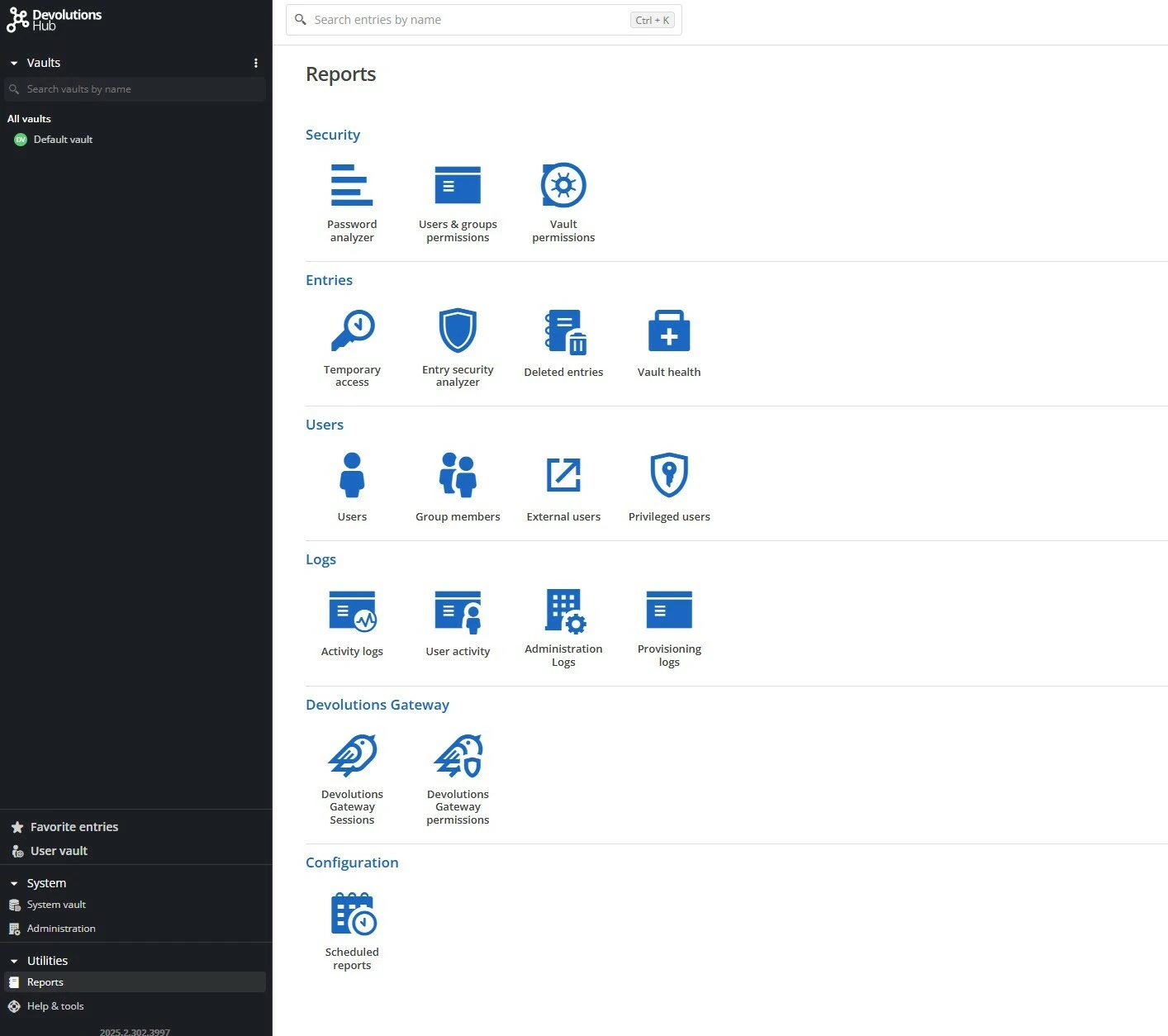
Task: Open the Password analyzer report
Action: click(352, 203)
